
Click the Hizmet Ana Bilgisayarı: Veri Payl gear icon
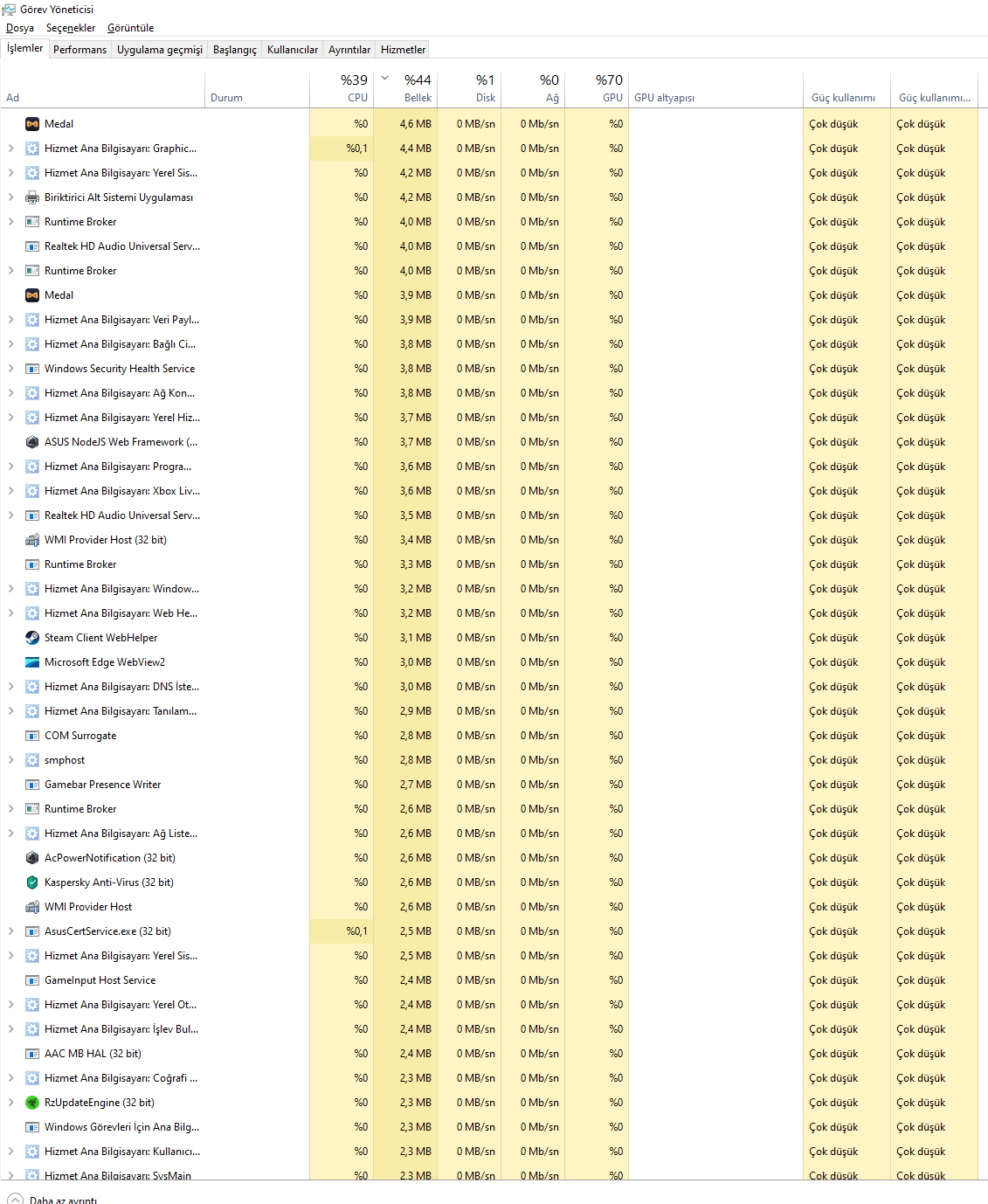pos(32,320)
